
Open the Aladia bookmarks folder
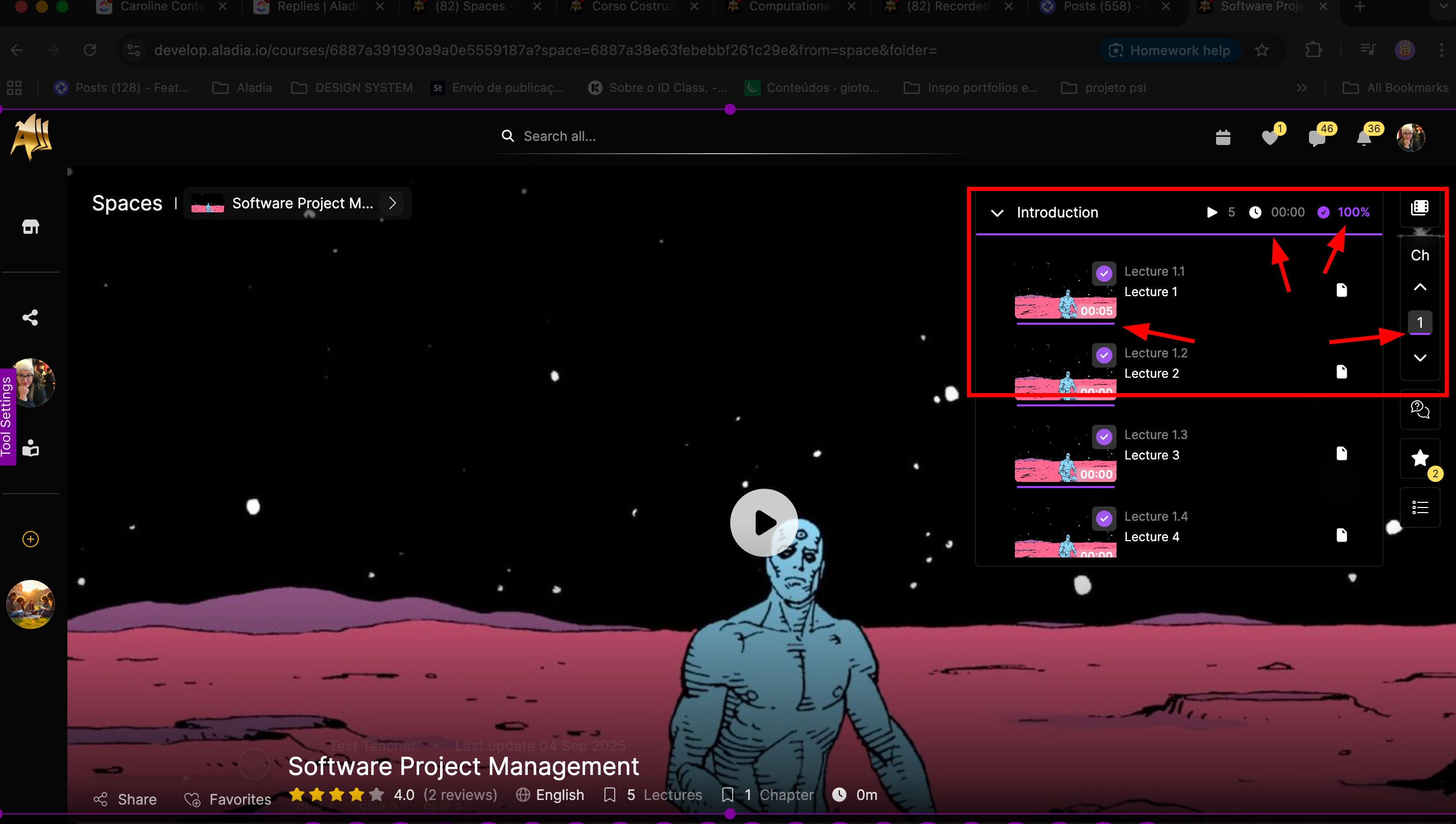pyautogui.click(x=242, y=88)
